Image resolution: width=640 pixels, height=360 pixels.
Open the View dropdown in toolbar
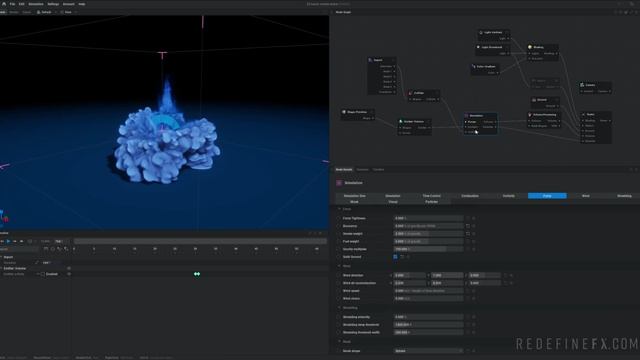pyautogui.click(x=68, y=12)
